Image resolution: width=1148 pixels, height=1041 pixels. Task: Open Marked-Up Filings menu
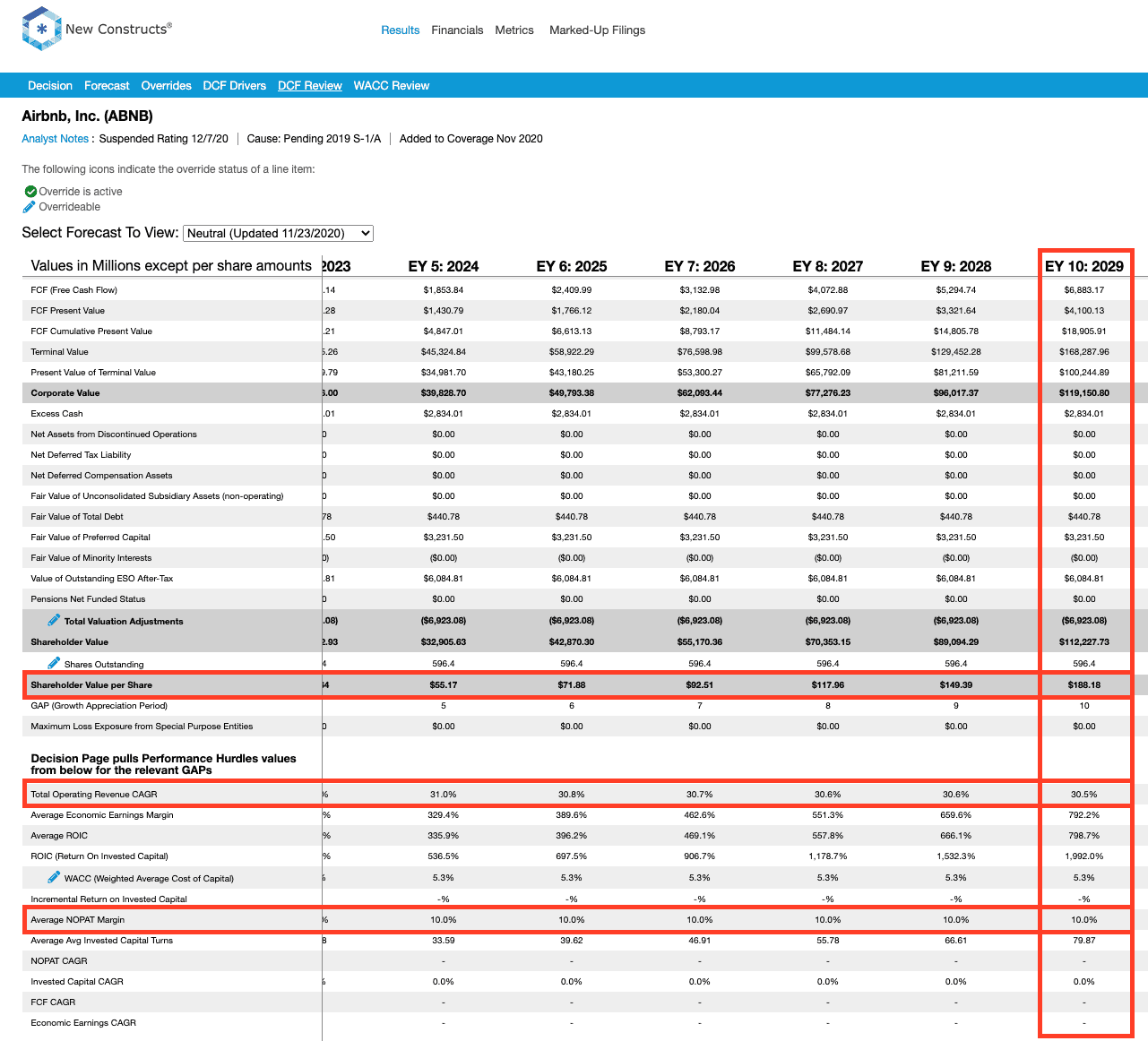597,30
